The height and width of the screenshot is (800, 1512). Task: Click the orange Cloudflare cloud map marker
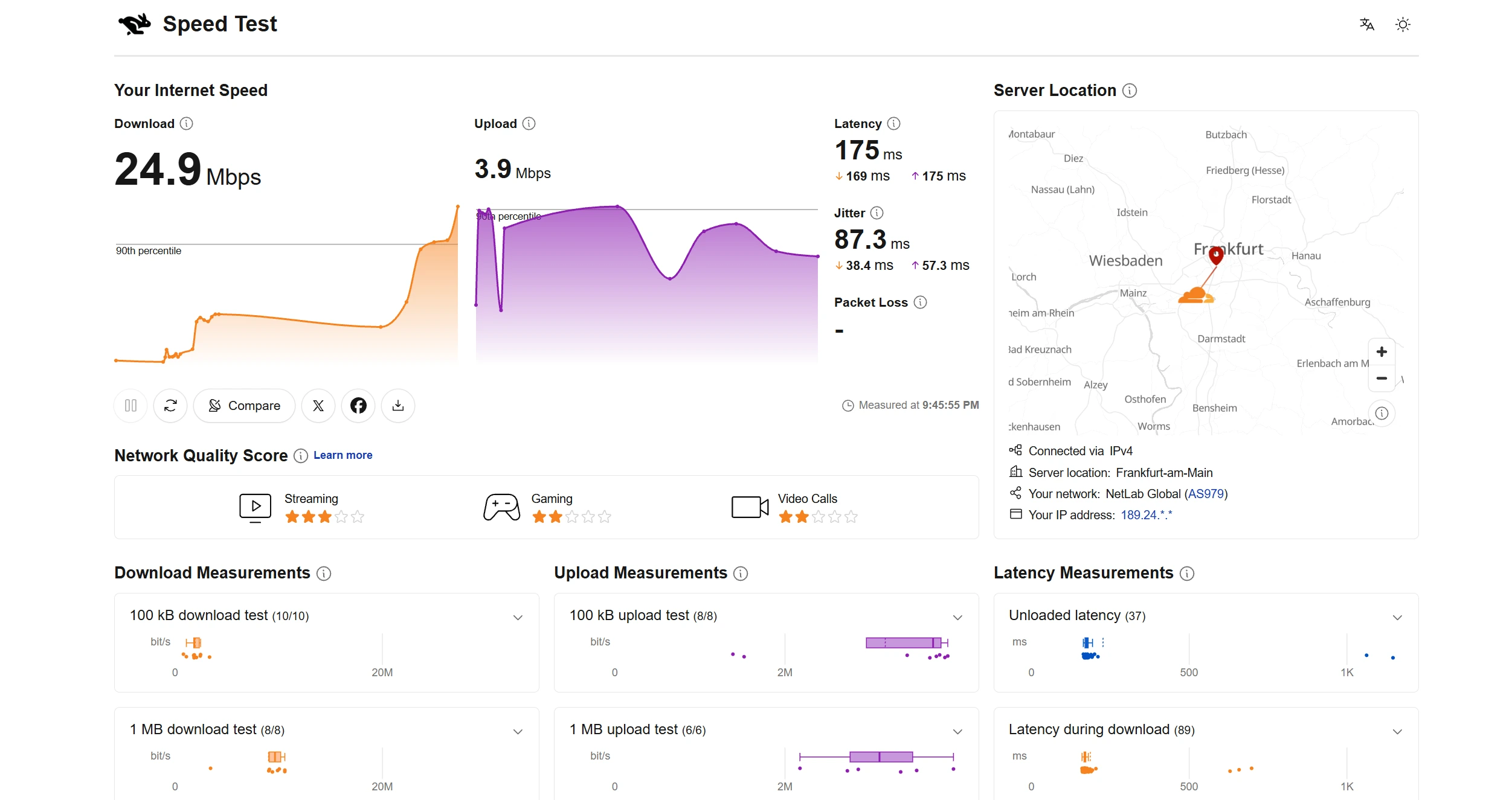tap(1196, 296)
